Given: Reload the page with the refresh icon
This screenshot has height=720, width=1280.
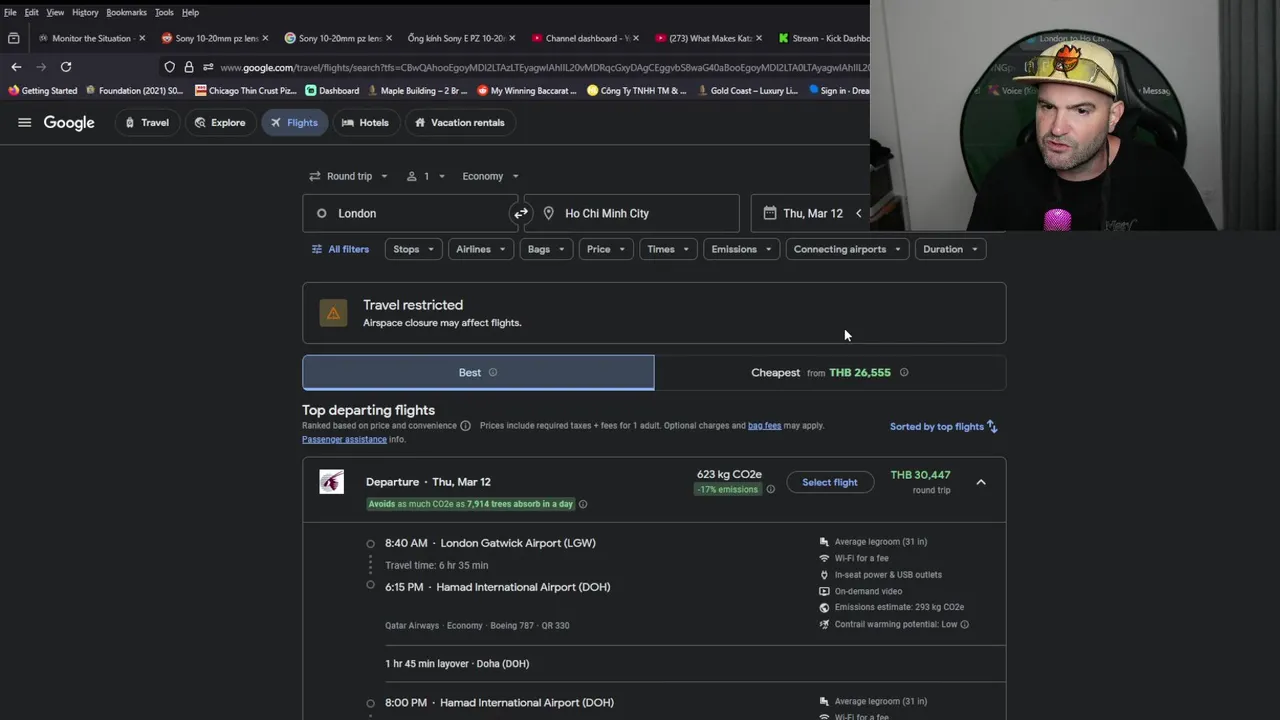Looking at the screenshot, I should click(x=66, y=67).
